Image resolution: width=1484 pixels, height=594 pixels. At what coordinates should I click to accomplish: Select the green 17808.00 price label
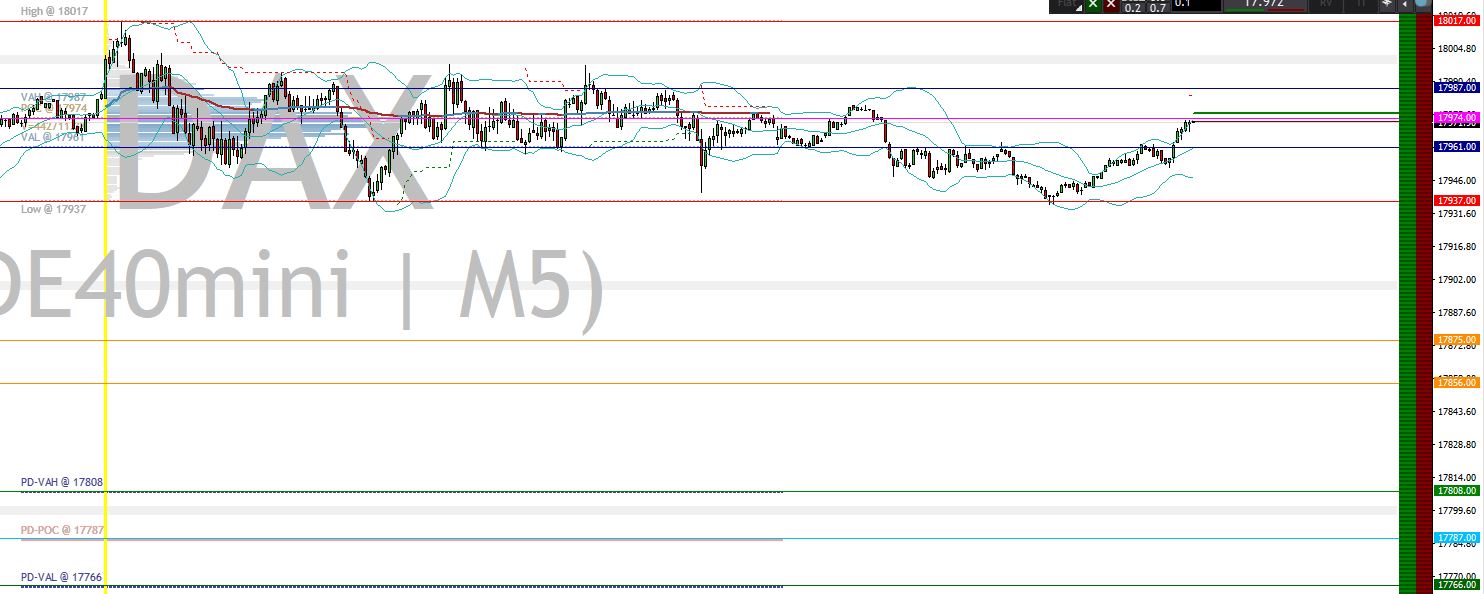[x=1456, y=491]
